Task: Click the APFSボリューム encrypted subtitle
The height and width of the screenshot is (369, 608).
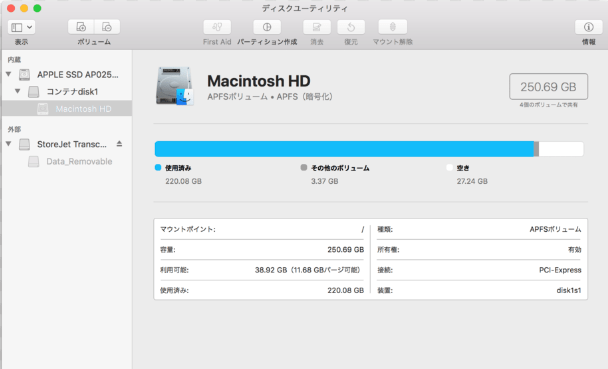Action: (x=270, y=97)
